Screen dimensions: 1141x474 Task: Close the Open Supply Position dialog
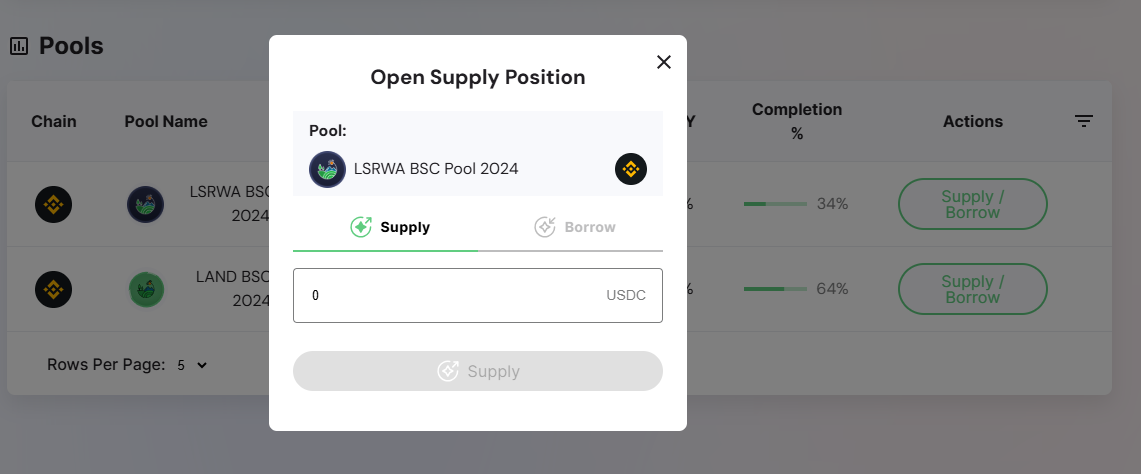663,62
